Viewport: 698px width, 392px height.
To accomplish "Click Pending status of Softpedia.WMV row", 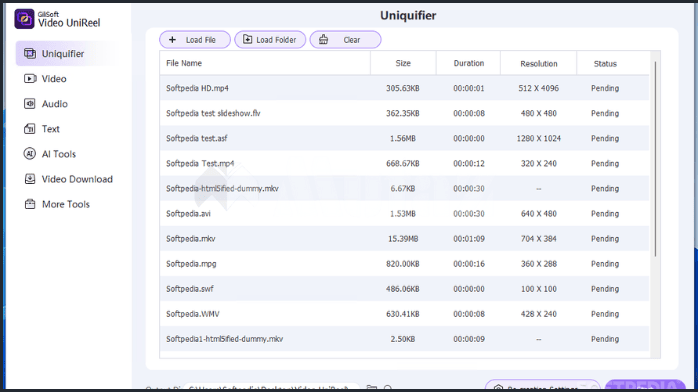I will click(x=605, y=314).
